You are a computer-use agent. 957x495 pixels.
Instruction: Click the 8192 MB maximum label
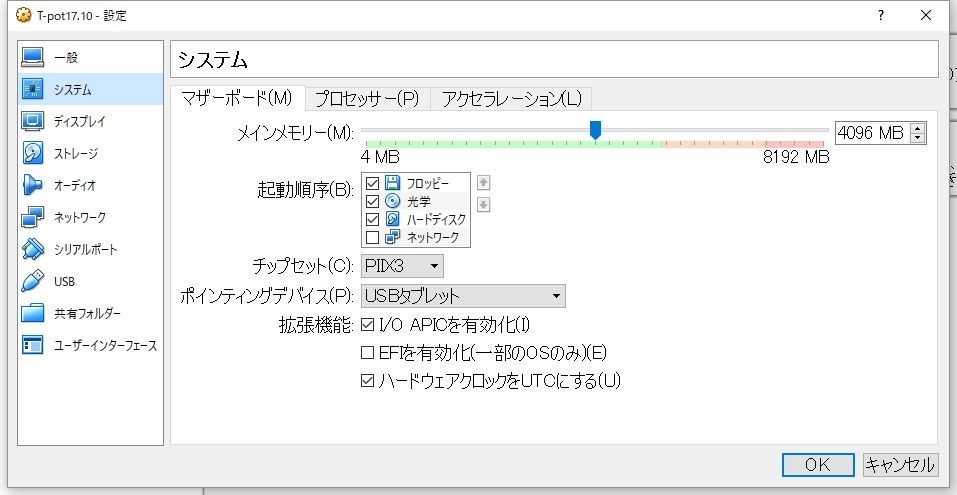click(x=796, y=157)
